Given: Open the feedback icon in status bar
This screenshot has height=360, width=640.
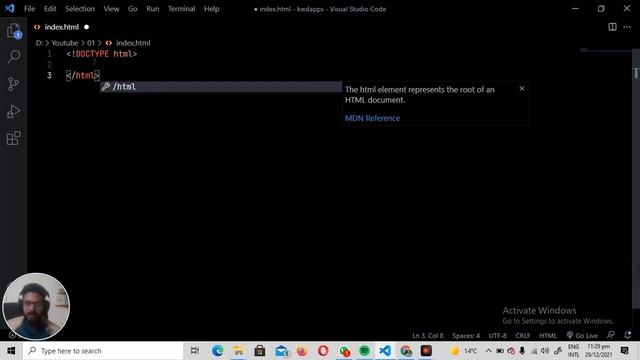Looking at the screenshot, I should pyautogui.click(x=611, y=335).
